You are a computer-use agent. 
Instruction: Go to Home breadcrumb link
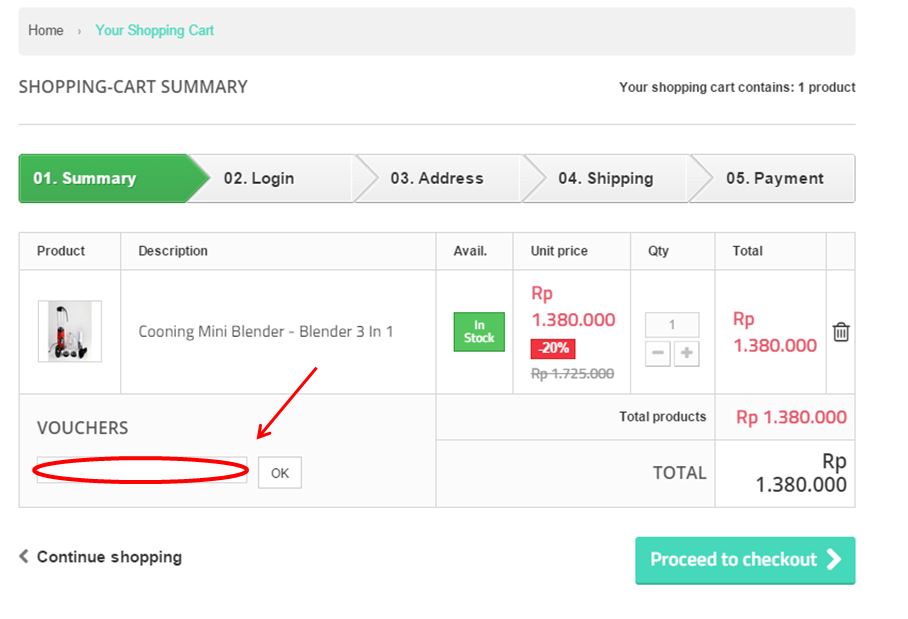pyautogui.click(x=46, y=30)
